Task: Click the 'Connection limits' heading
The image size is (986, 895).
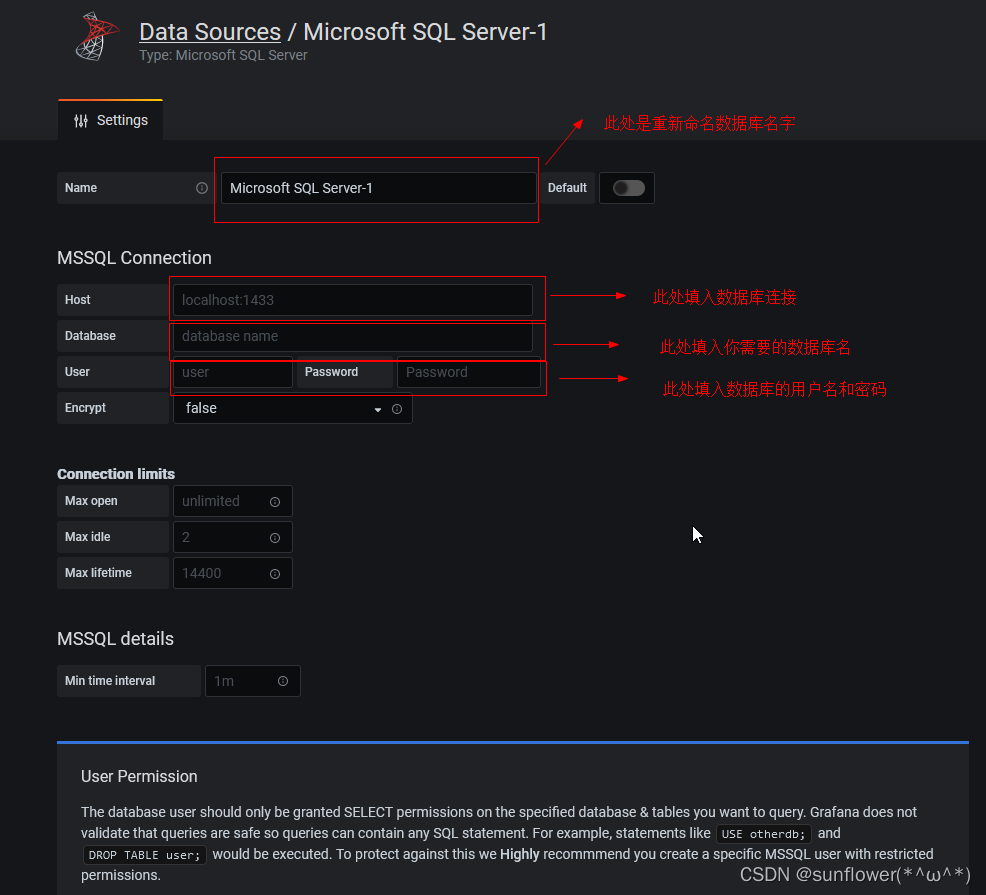Action: [116, 474]
